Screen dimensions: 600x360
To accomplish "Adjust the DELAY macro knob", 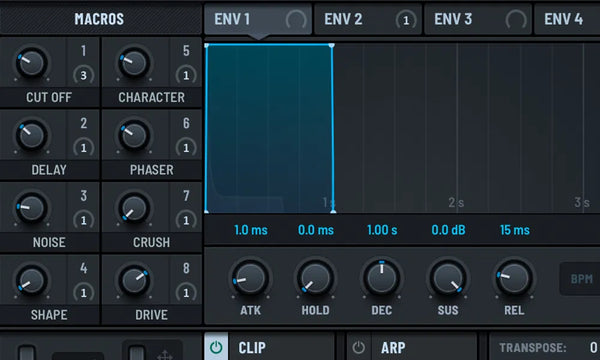I will tap(31, 135).
